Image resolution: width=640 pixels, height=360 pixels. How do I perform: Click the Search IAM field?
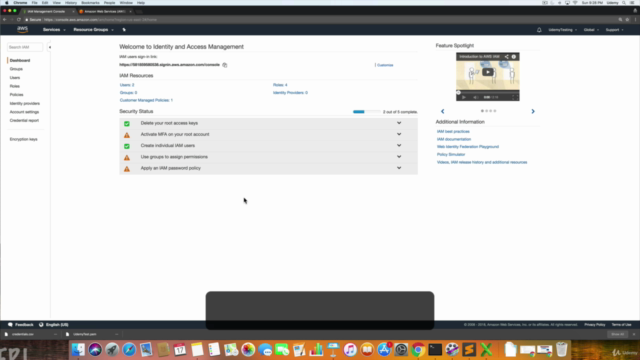(x=25, y=47)
